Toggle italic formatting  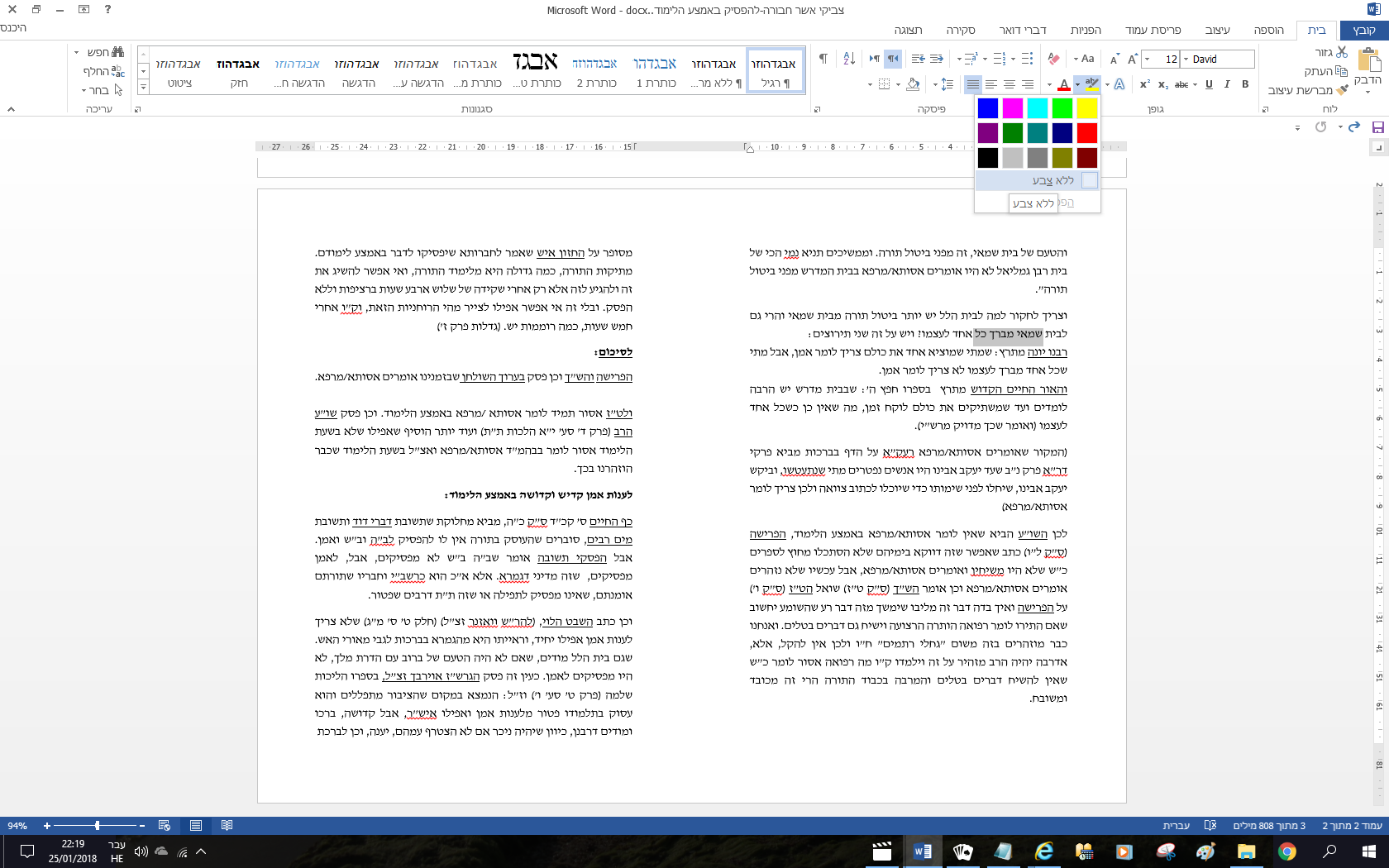click(x=1227, y=84)
